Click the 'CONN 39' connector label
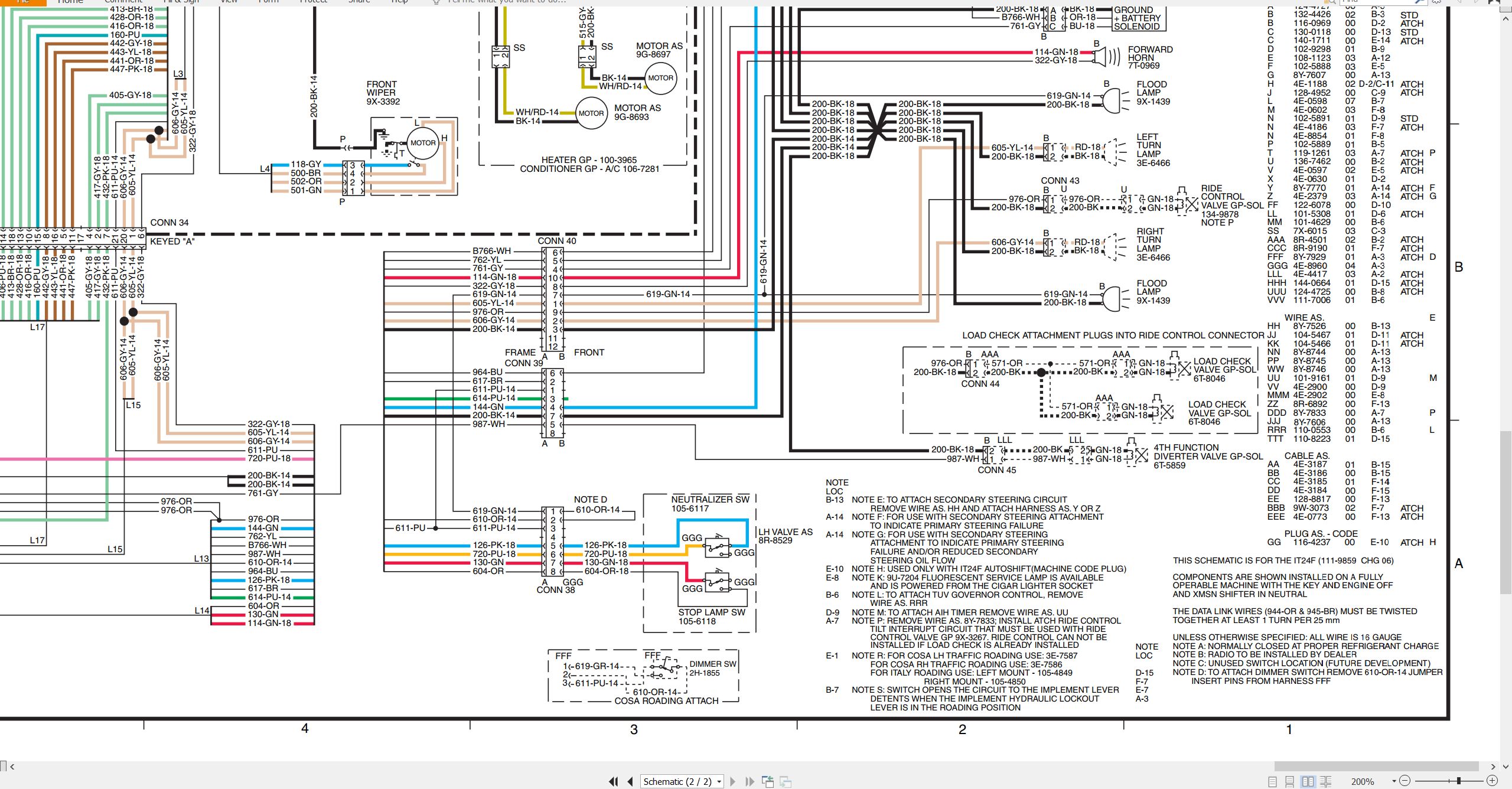This screenshot has width=1512, height=789. coord(524,363)
